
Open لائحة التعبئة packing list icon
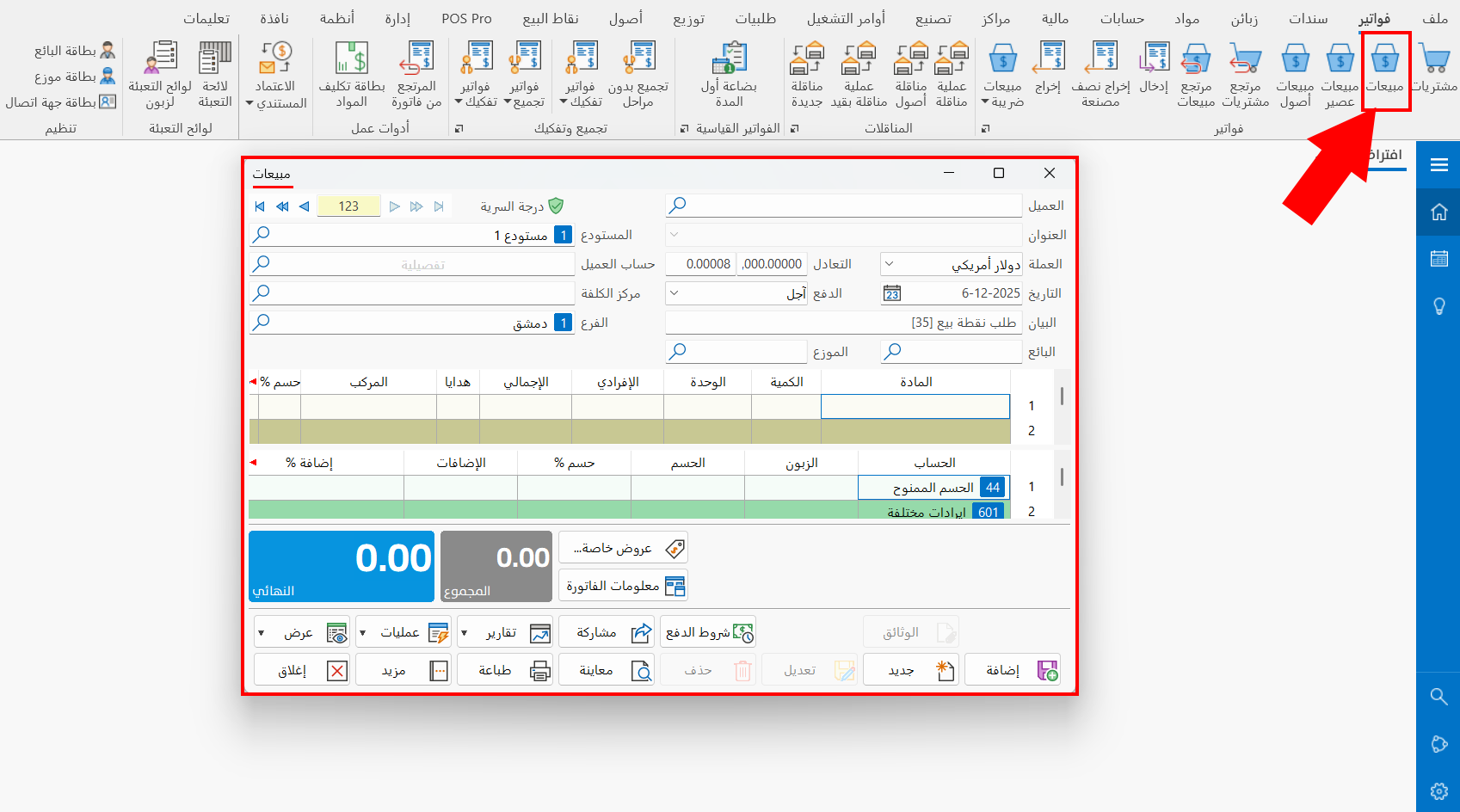(x=215, y=76)
